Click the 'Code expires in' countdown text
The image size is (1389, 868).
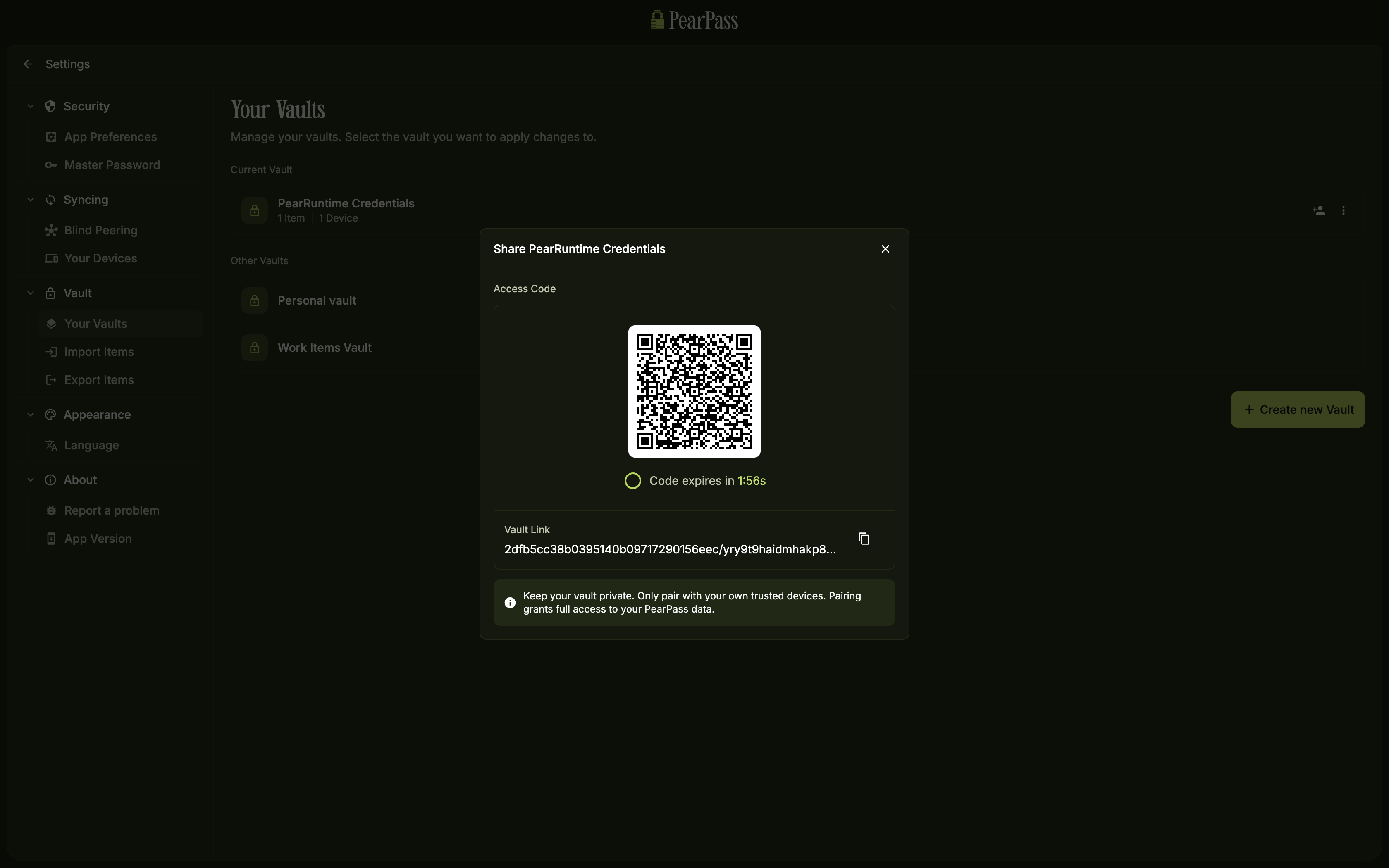[707, 481]
